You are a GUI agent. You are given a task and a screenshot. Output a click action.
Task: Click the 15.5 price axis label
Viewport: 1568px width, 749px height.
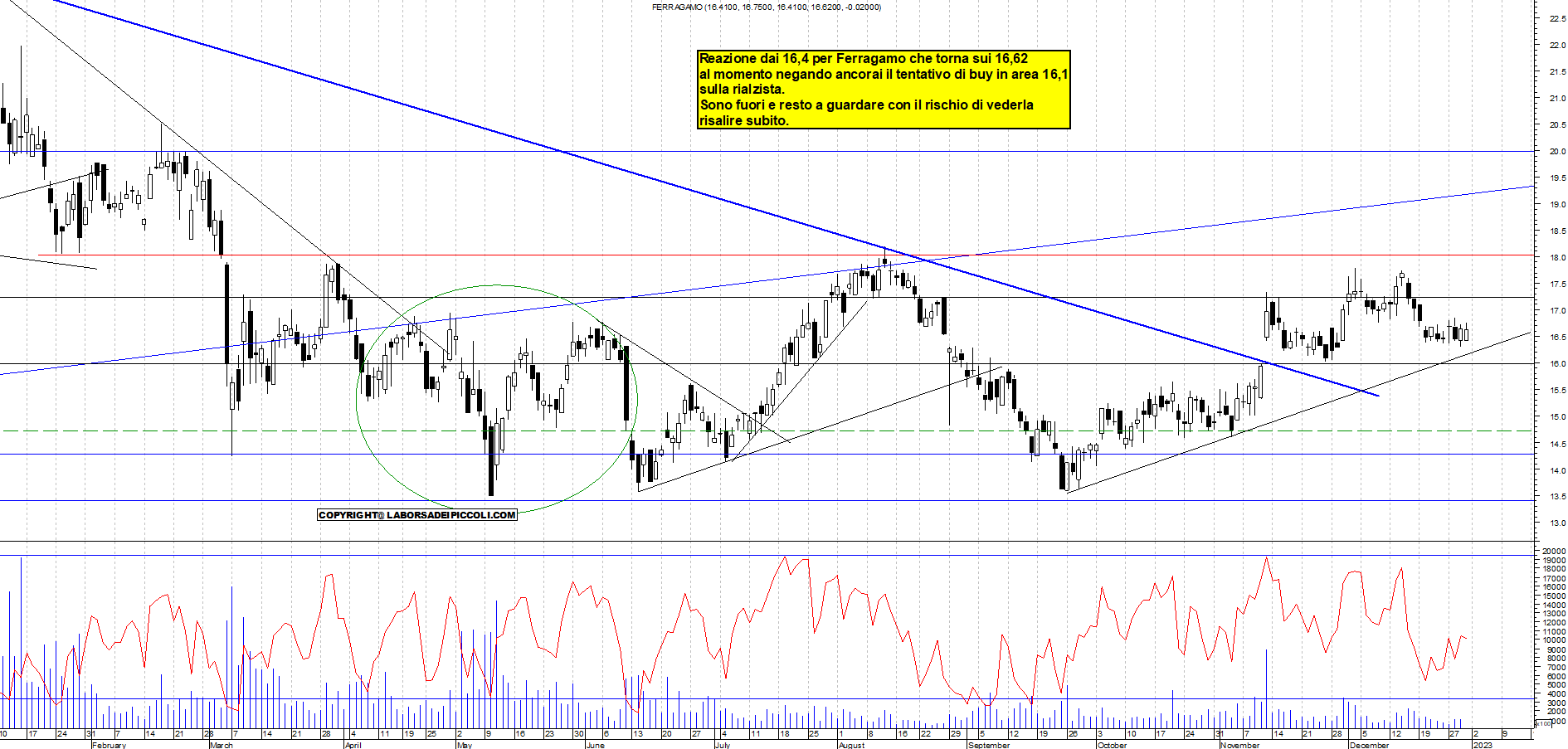point(1557,391)
